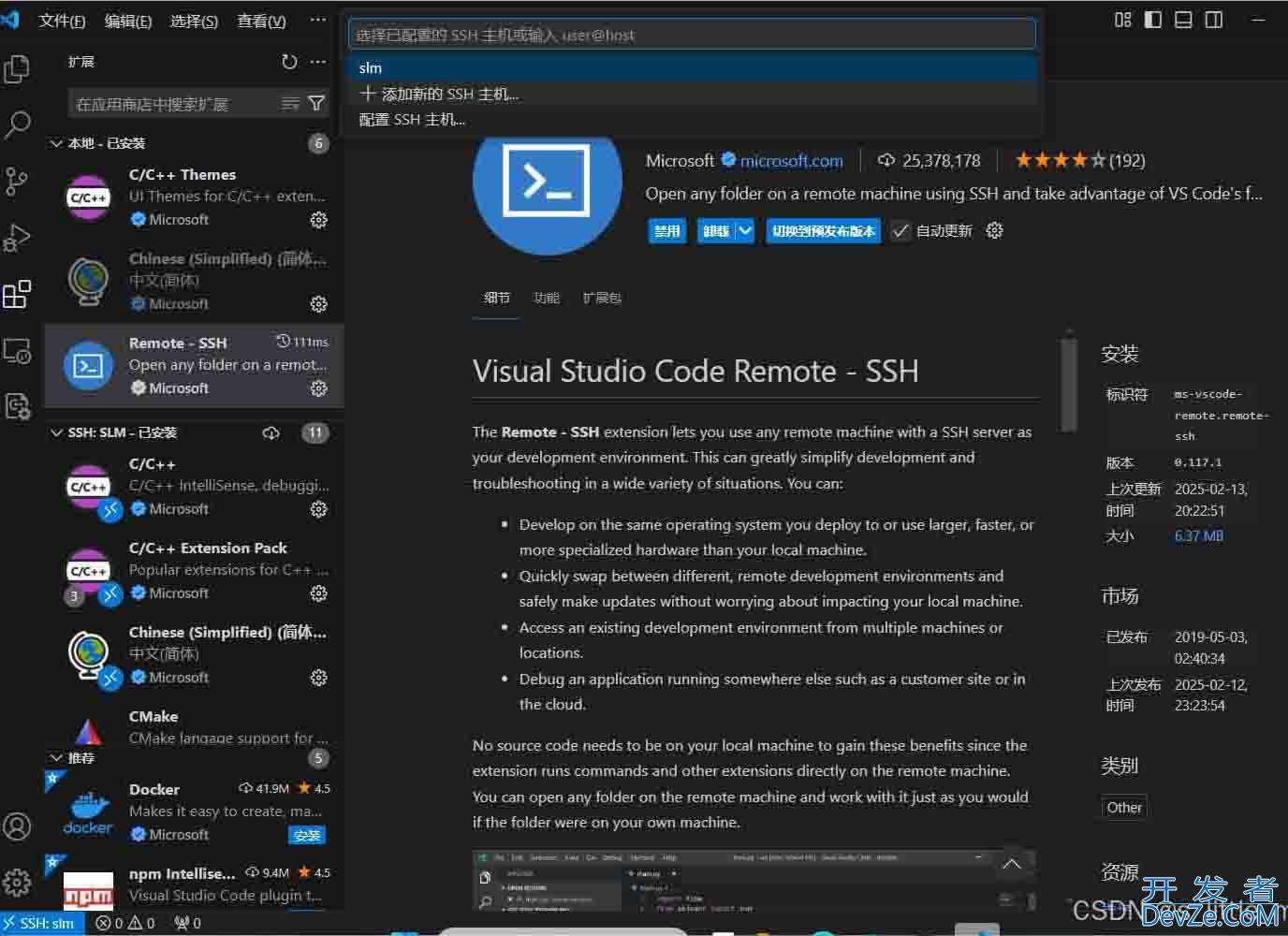The image size is (1288, 936).
Task: Open gear menu for C/C++ IntelliSense extension
Action: (x=318, y=509)
